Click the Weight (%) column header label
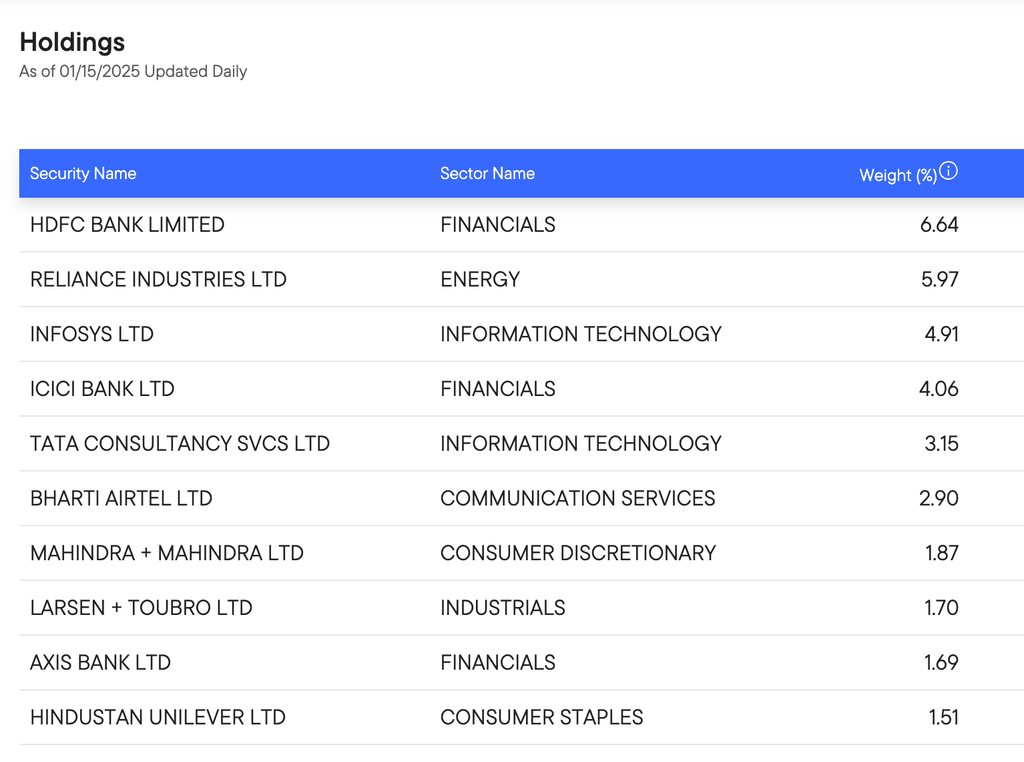Viewport: 1024px width, 762px height. pos(897,175)
